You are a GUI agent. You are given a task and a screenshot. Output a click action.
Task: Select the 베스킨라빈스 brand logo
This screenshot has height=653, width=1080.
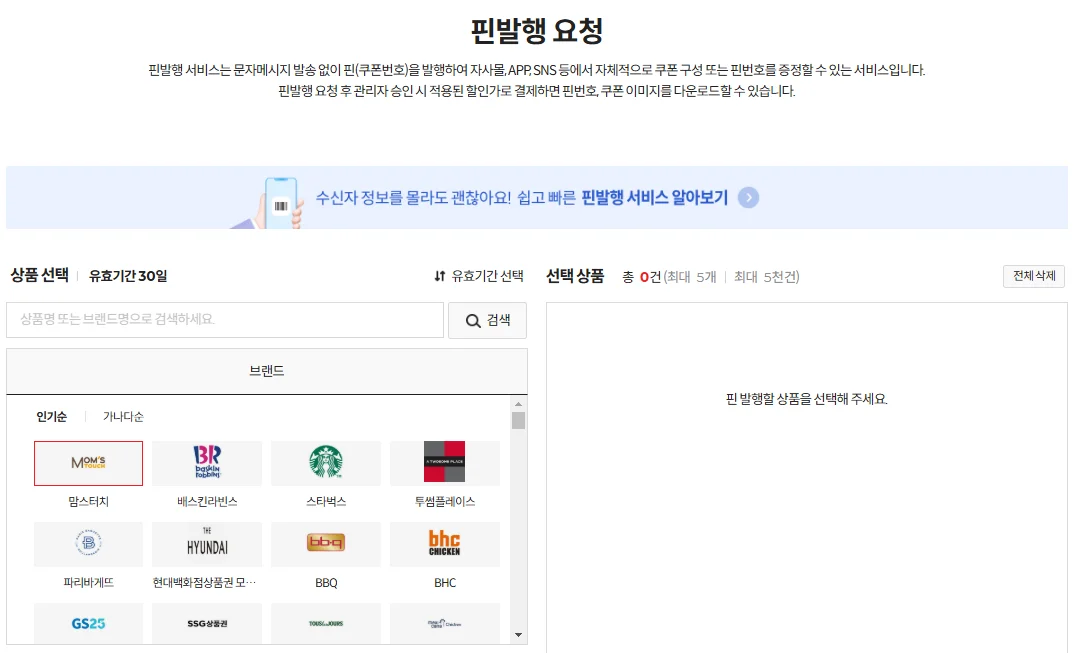(x=207, y=463)
